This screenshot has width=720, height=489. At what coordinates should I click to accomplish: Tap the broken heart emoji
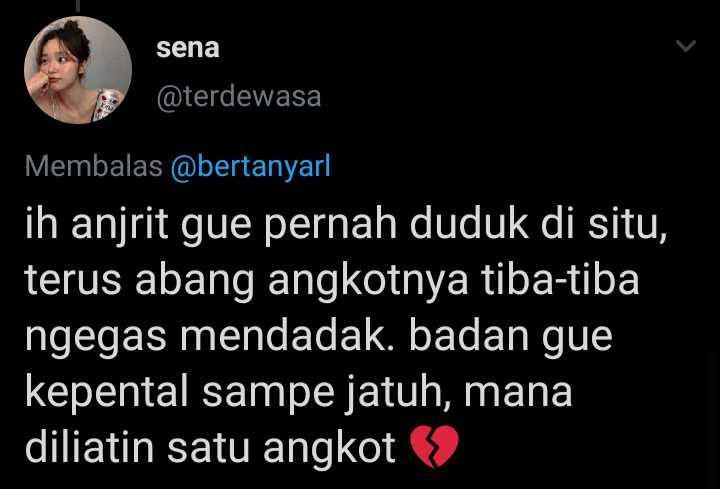[433, 446]
